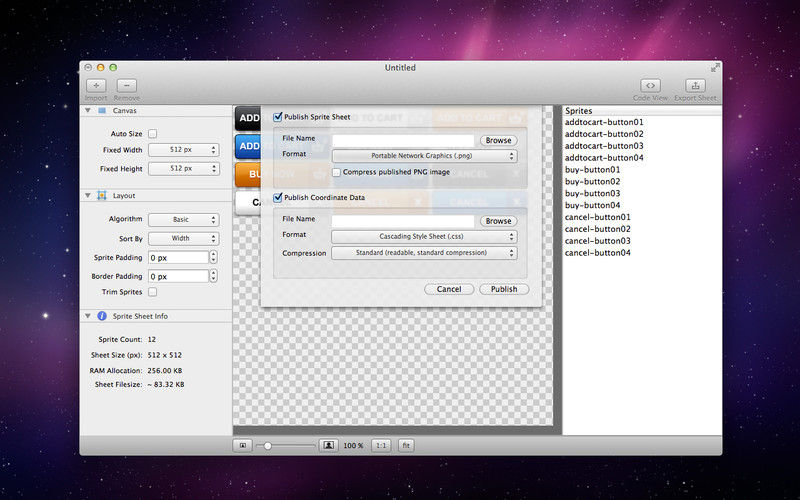This screenshot has height=500, width=800.
Task: Click Browse for sprite sheet file name
Action: (x=498, y=140)
